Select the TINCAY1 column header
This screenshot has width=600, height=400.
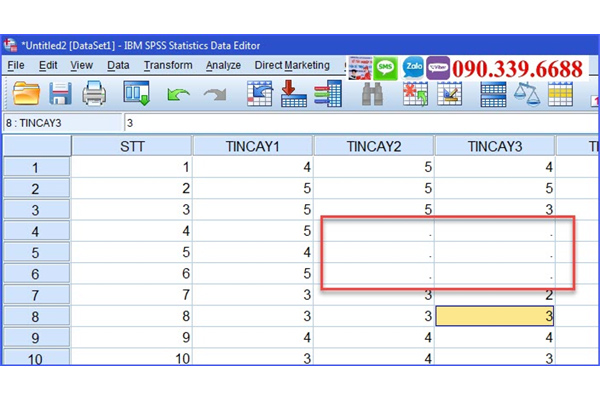[253, 146]
